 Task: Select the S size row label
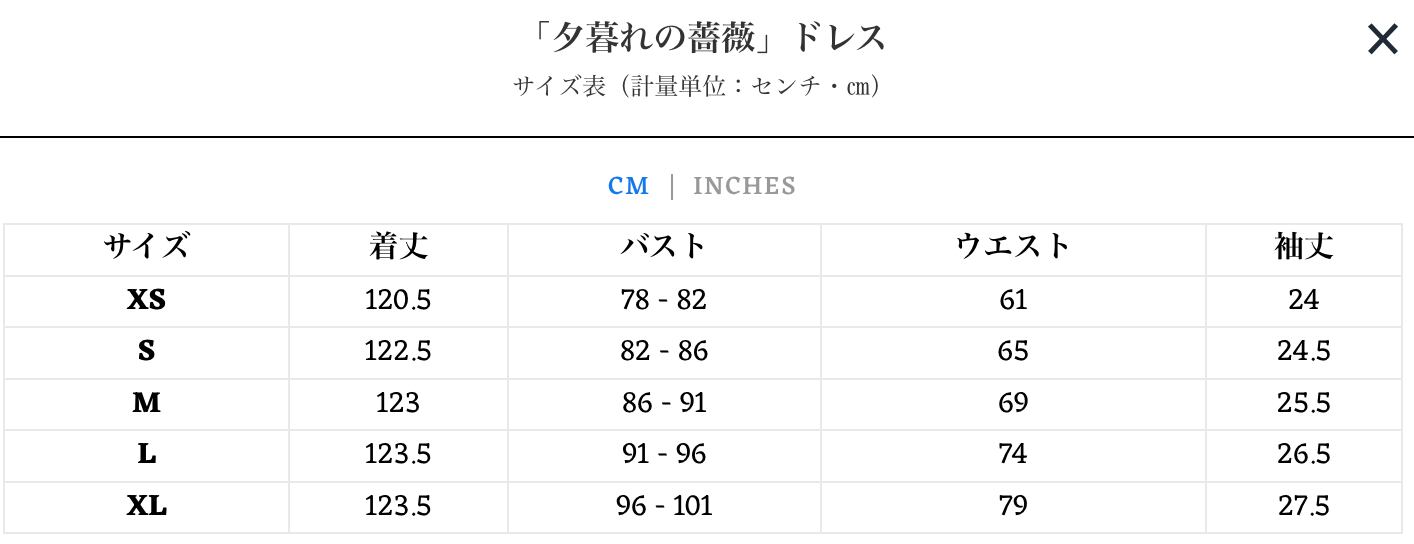pos(146,351)
